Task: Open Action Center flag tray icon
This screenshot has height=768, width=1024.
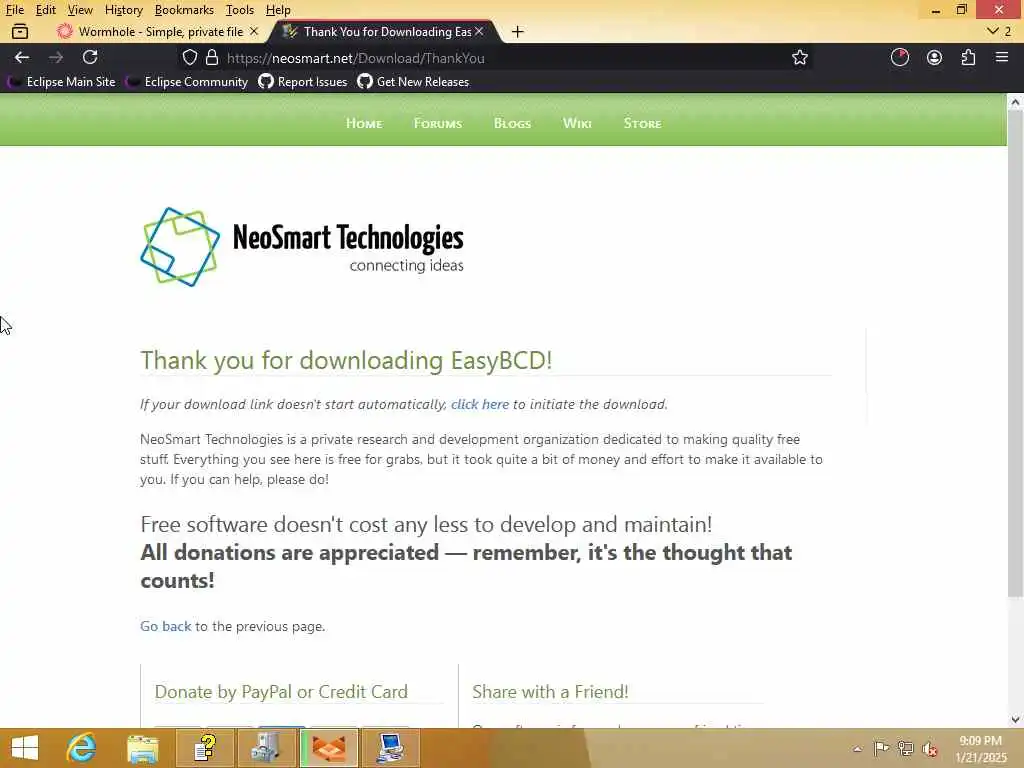Action: click(881, 748)
